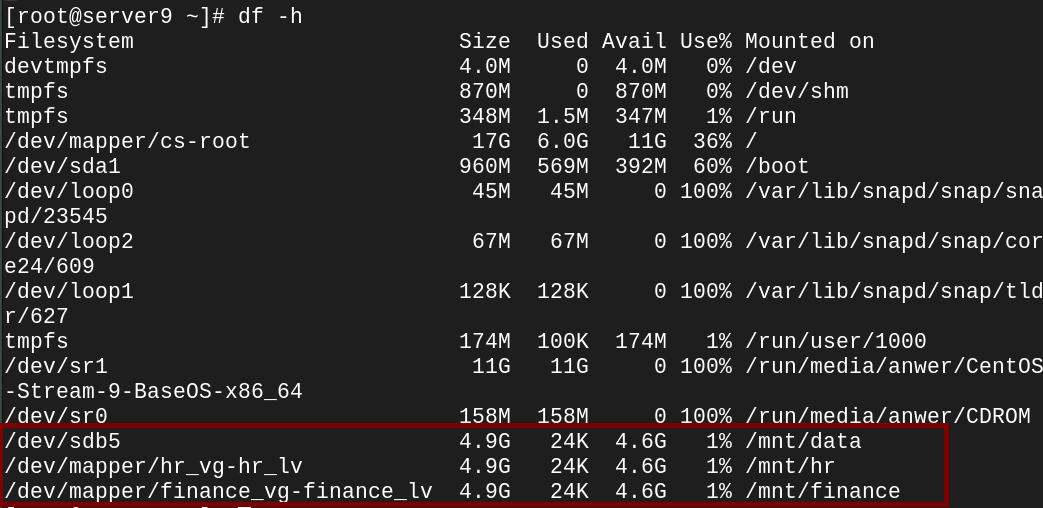
Task: Click the '/mnt/data' mount point
Action: (803, 442)
